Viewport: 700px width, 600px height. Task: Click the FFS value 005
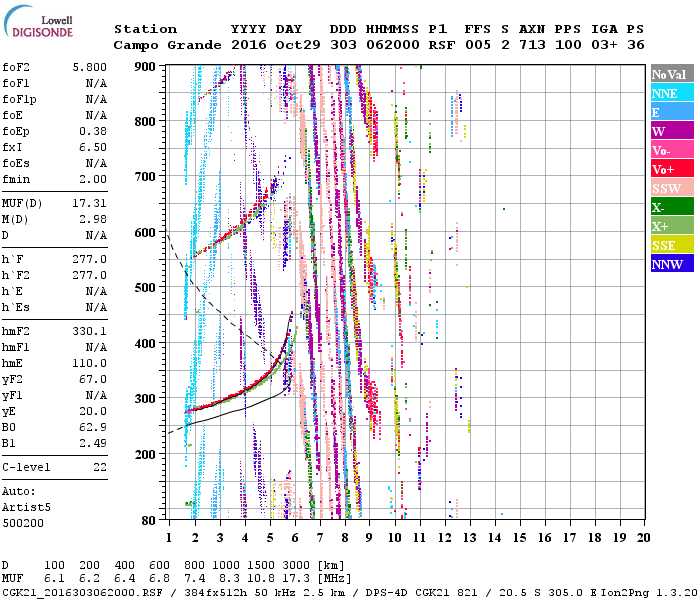[478, 45]
